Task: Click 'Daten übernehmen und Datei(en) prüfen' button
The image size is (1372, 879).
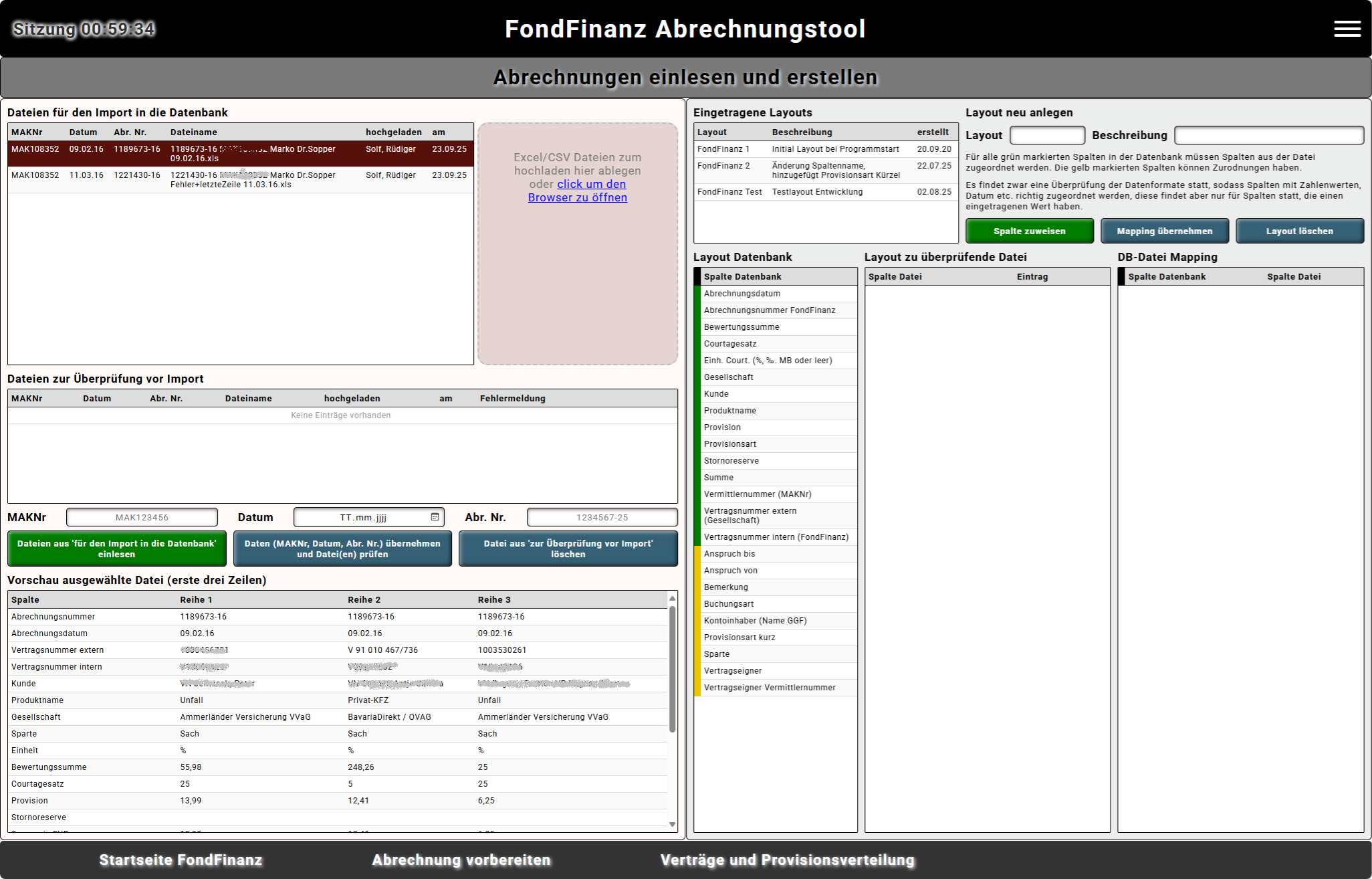Action: (x=342, y=549)
